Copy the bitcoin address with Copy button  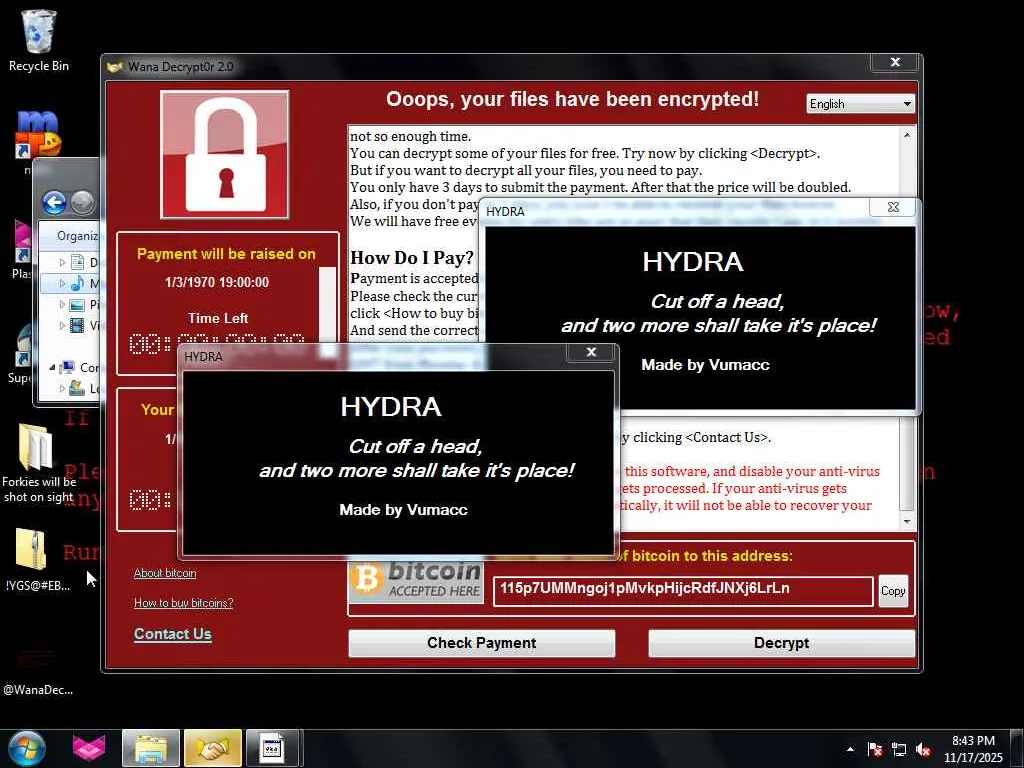click(x=893, y=591)
